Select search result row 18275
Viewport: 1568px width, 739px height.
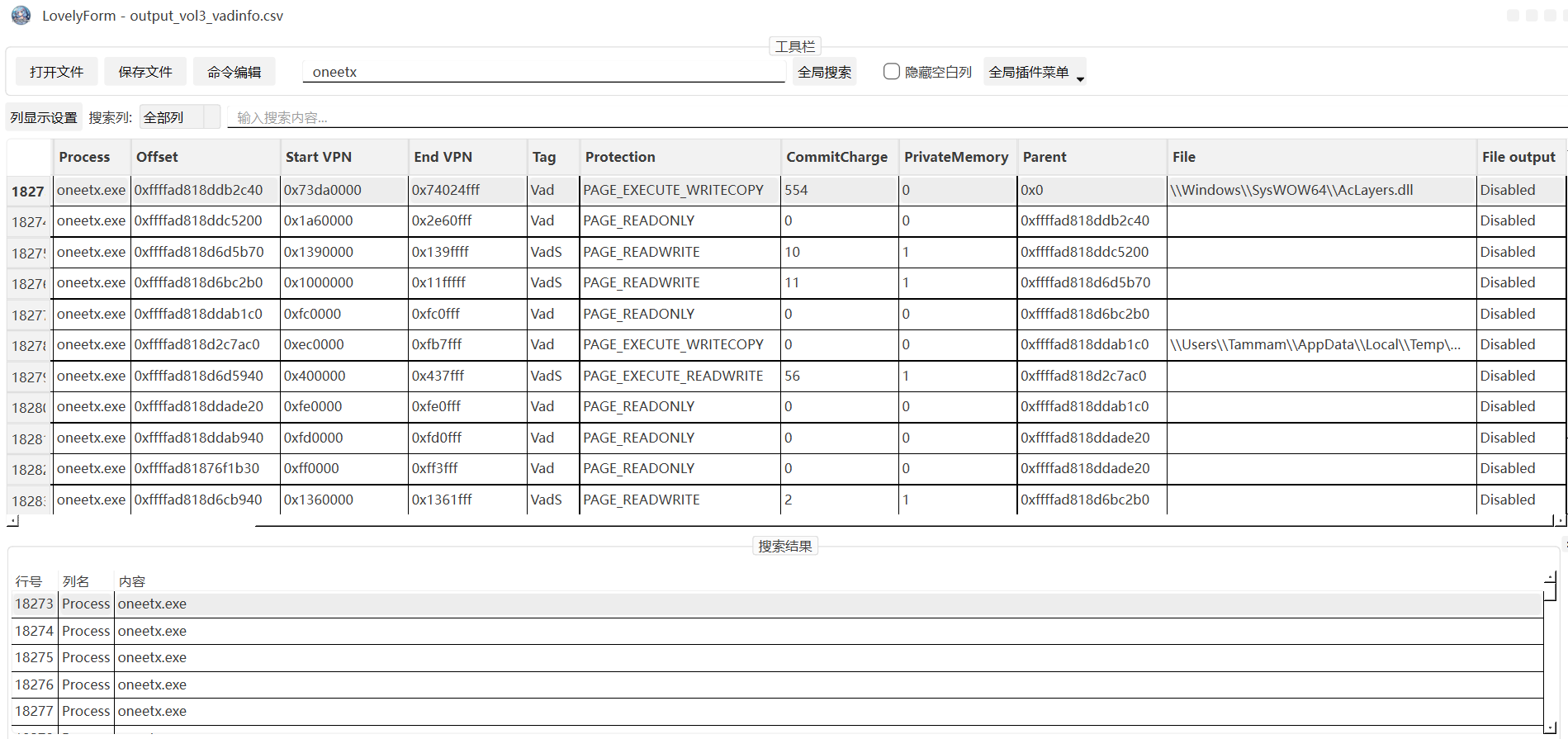[x=777, y=657]
